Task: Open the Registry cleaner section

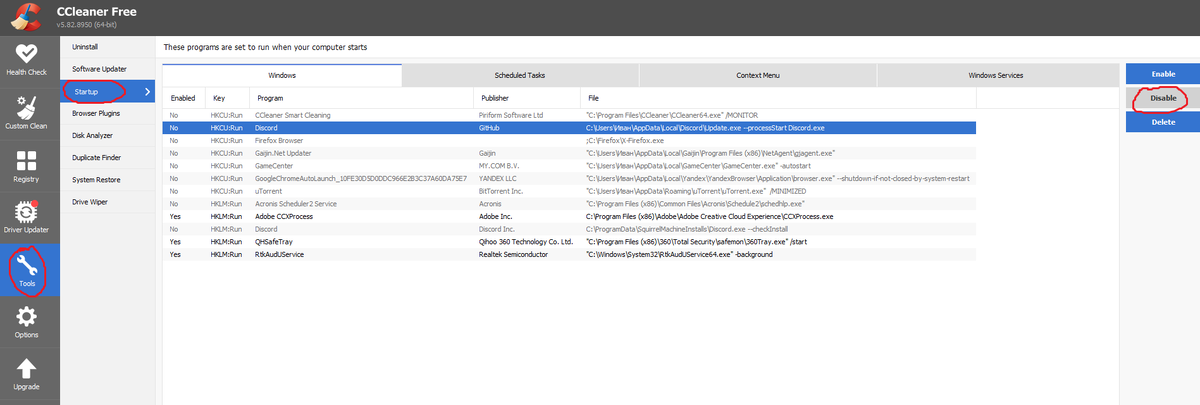Action: 28,167
